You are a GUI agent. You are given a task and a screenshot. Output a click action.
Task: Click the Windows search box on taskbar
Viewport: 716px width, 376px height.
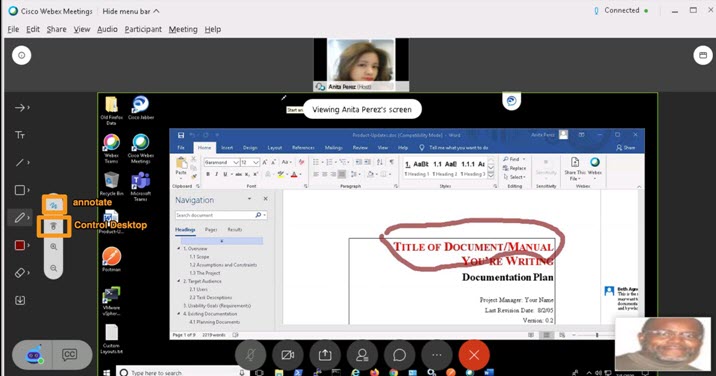point(181,372)
